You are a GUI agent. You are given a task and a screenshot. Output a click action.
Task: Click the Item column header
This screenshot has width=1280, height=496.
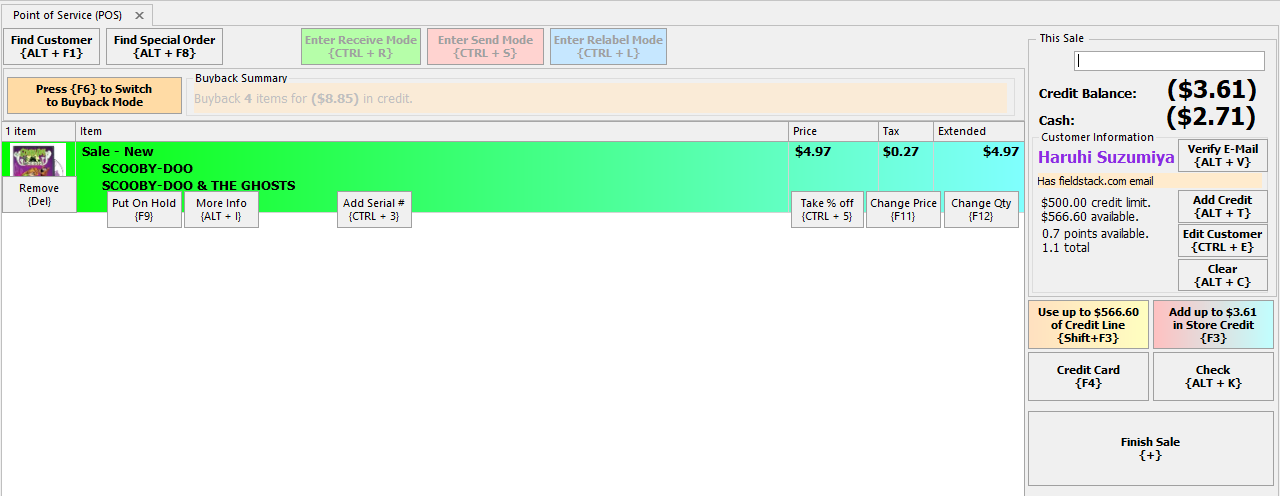pyautogui.click(x=432, y=131)
